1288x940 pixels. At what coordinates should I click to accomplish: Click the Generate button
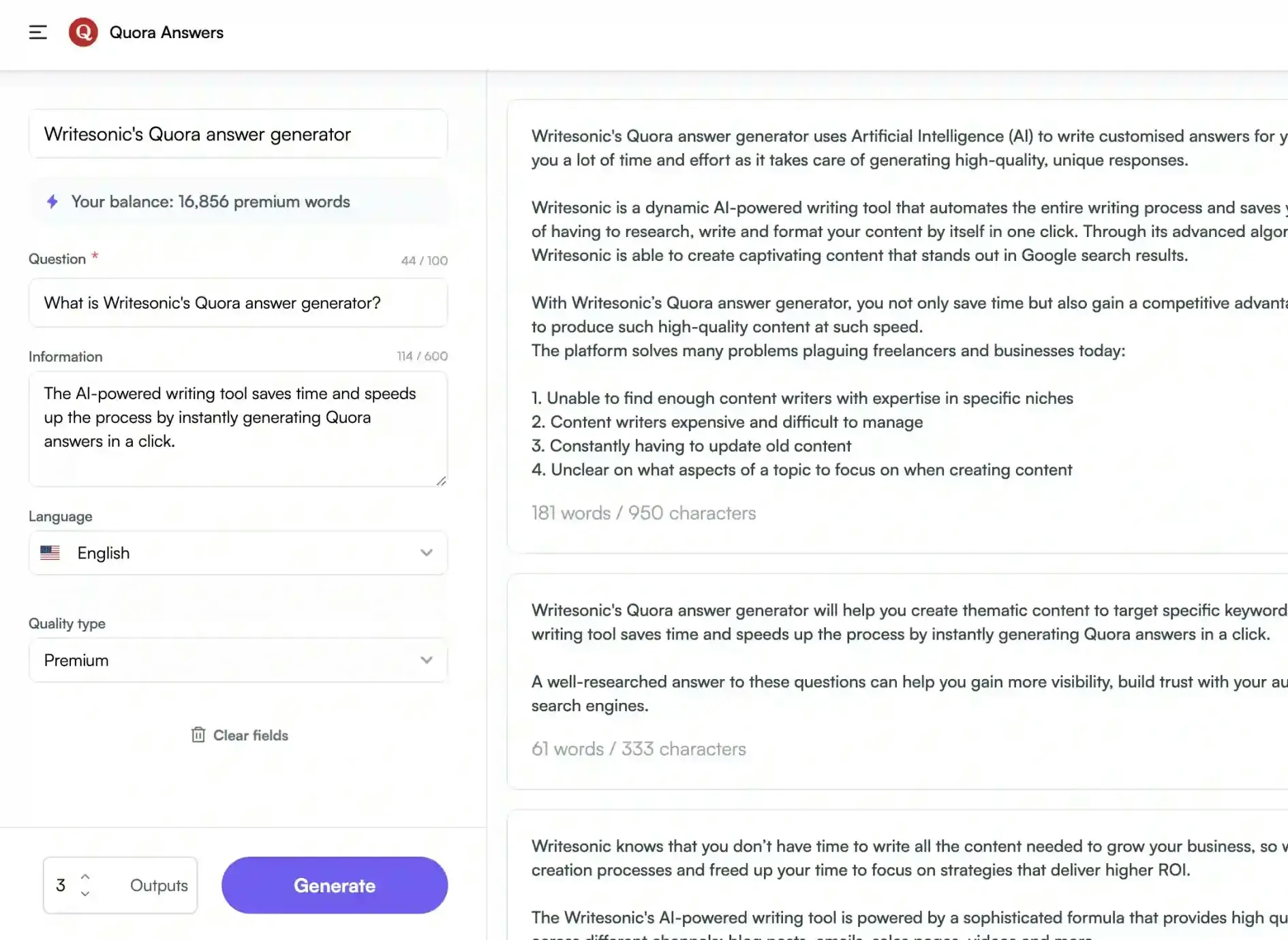334,885
